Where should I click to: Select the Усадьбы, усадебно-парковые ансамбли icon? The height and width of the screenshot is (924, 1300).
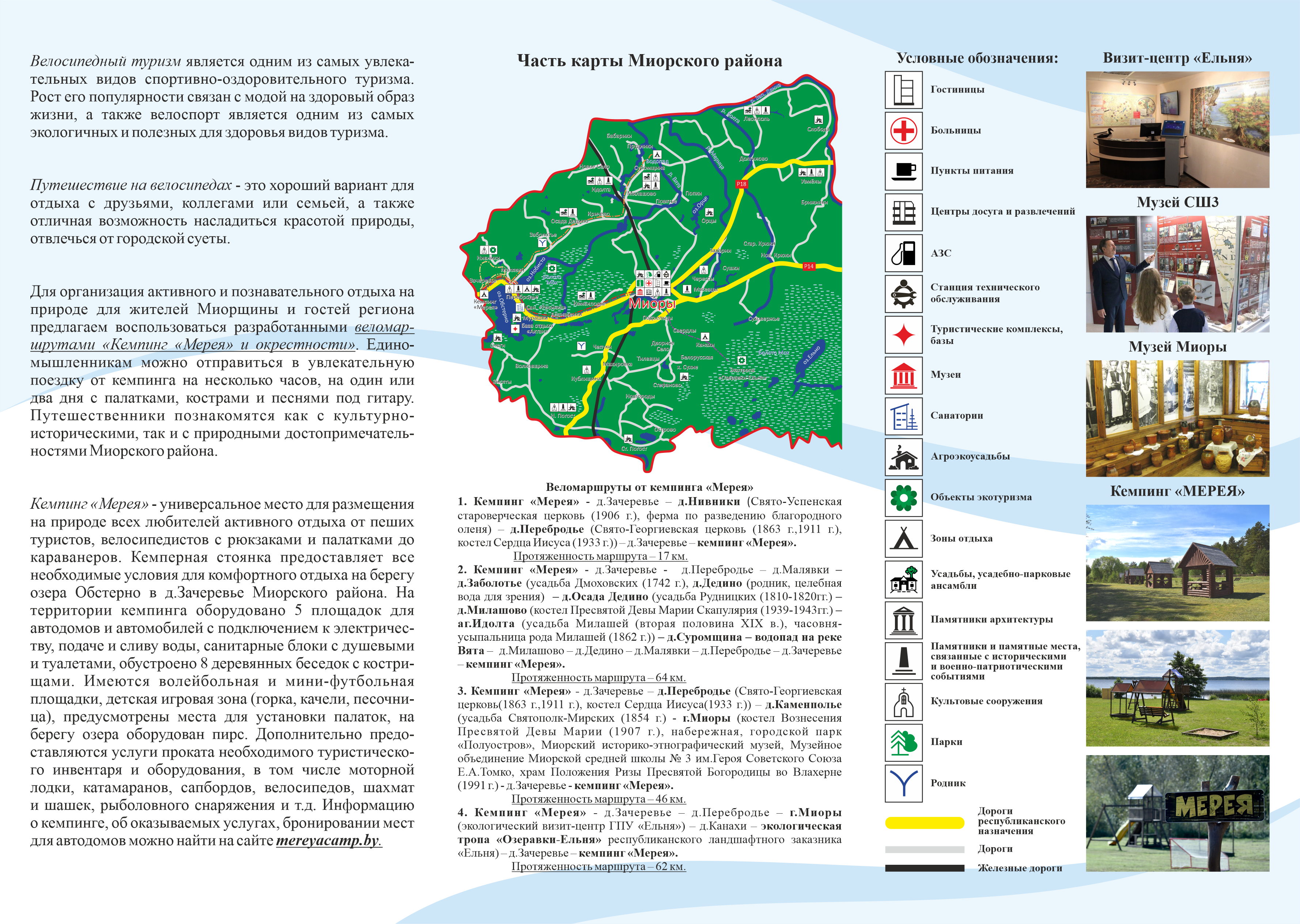click(x=903, y=579)
